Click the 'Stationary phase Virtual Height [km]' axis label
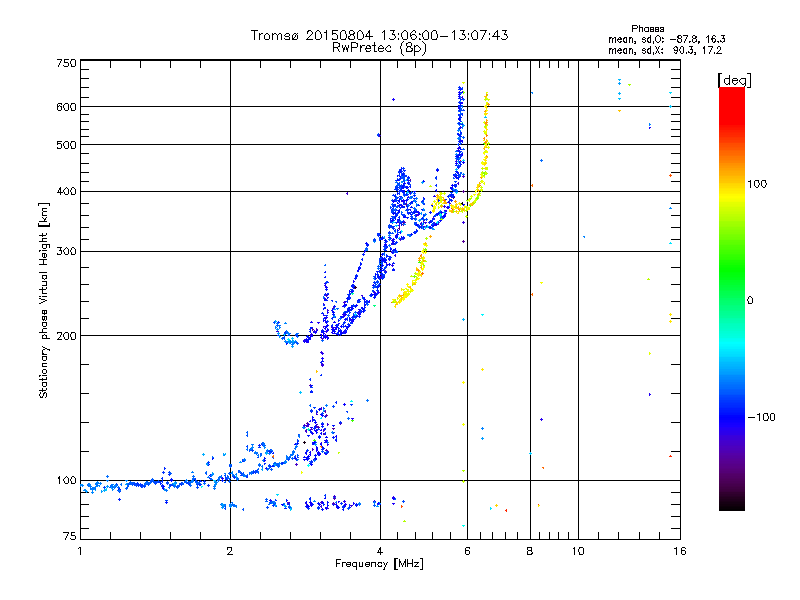 [44, 300]
